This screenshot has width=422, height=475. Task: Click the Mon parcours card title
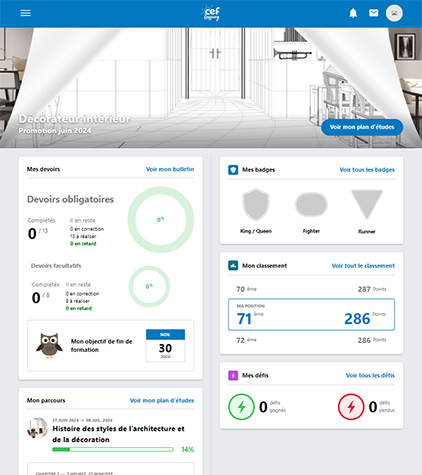(46, 400)
